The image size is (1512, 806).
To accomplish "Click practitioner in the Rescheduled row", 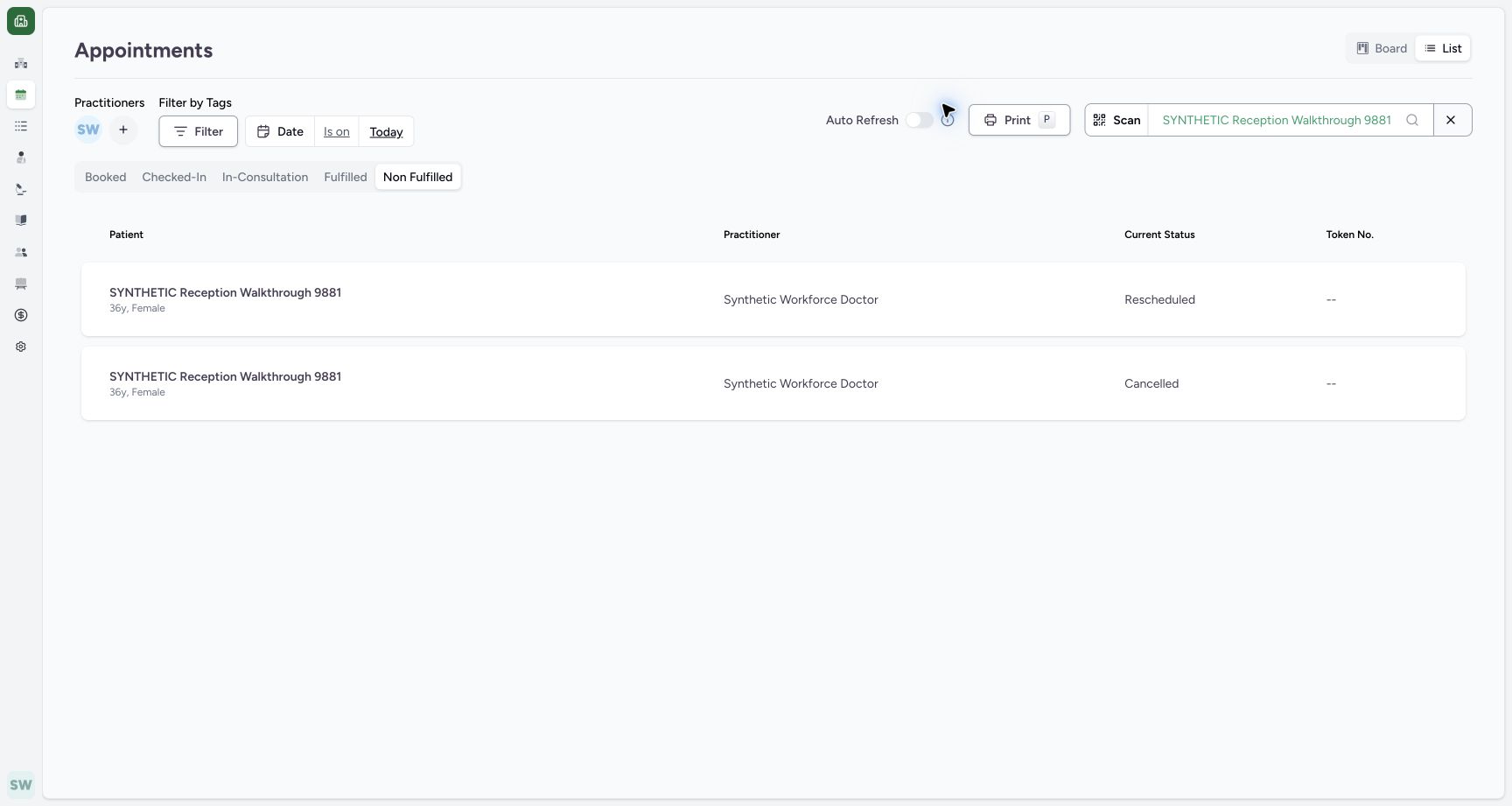I will pos(801,299).
